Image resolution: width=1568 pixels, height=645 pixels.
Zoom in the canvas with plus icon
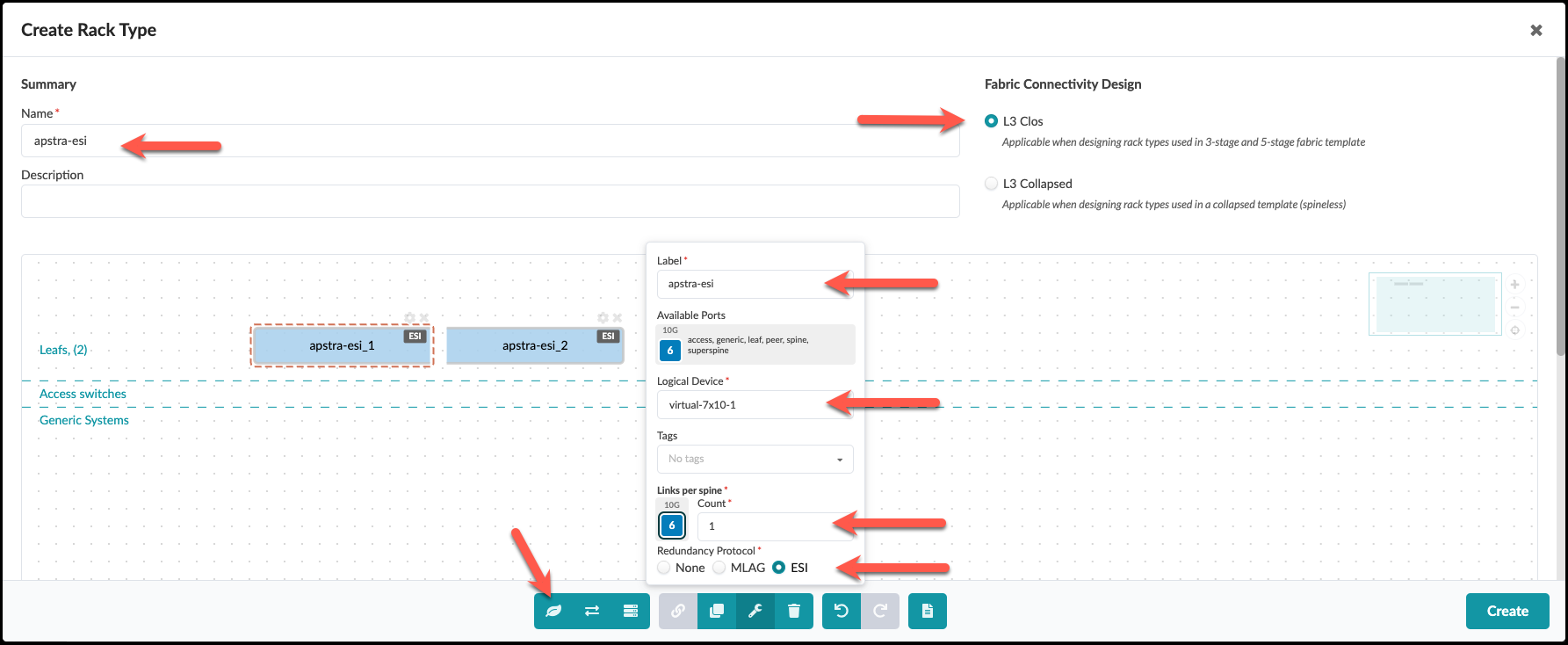tap(1515, 285)
